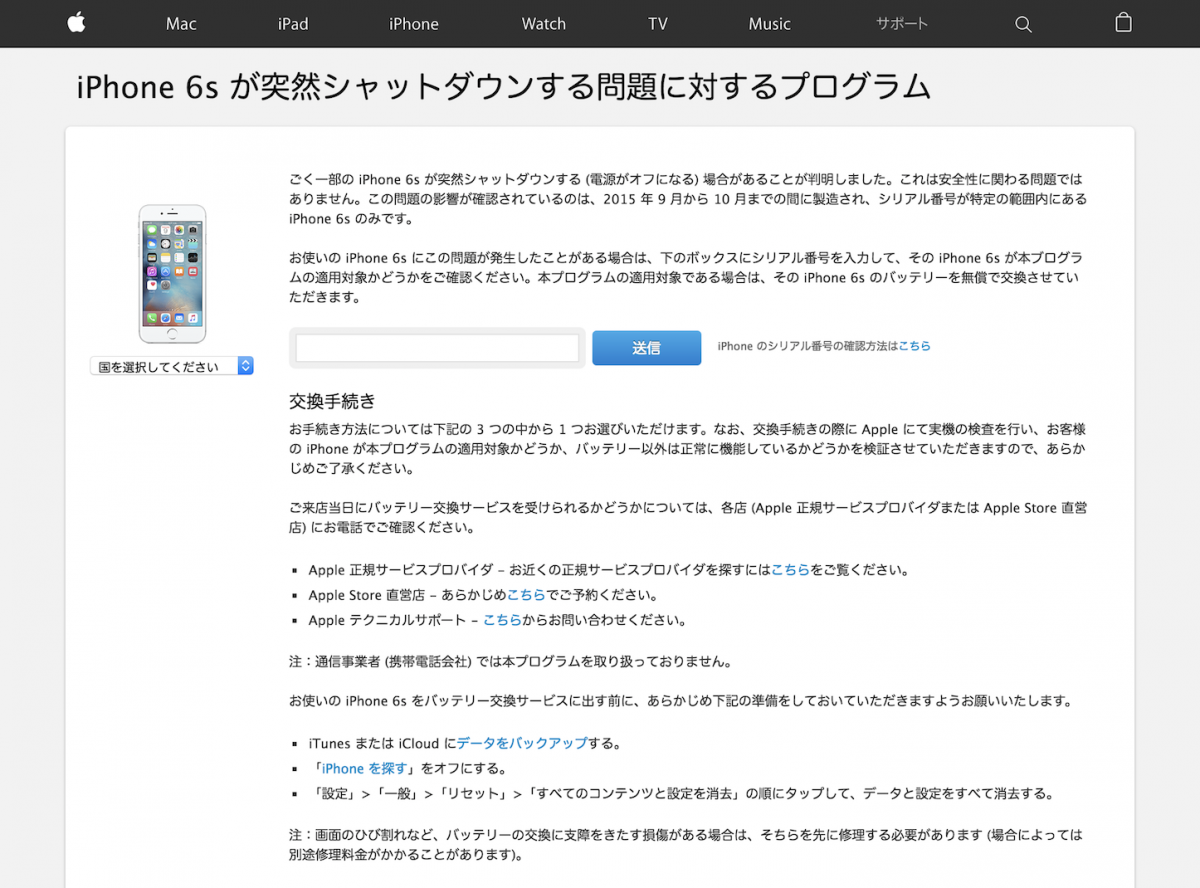Open the search icon in the navigation bar

point(1022,23)
